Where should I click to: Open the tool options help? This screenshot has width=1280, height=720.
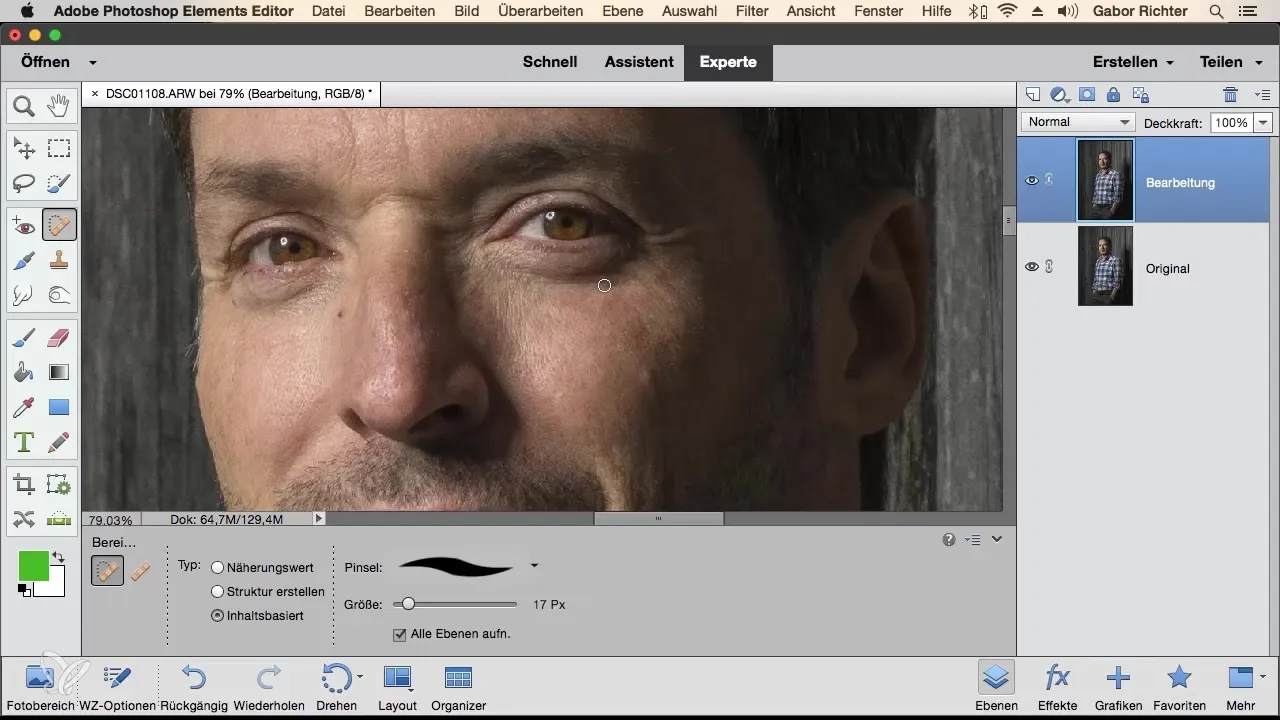coord(948,540)
